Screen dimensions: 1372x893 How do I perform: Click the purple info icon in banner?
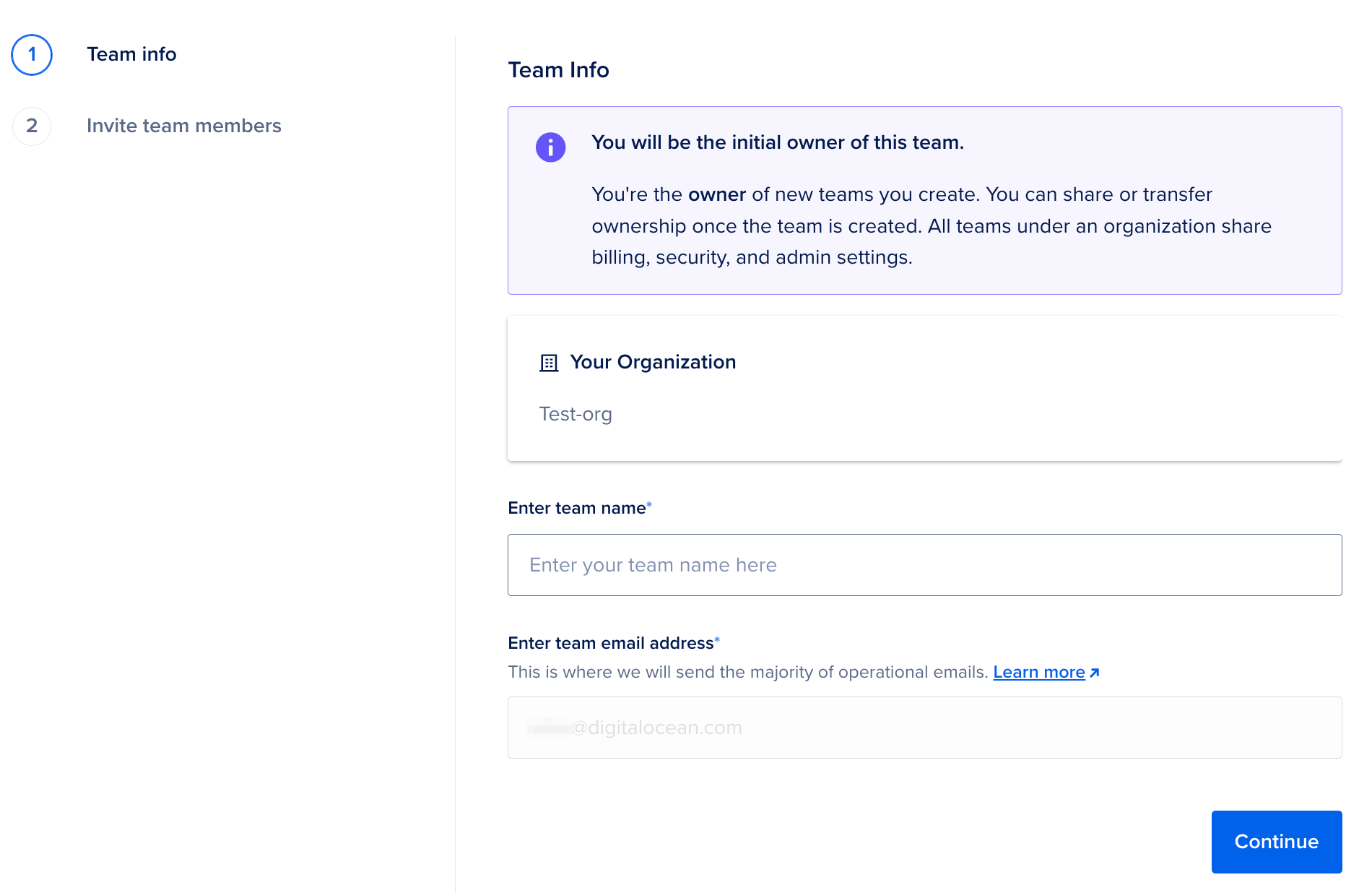[550, 147]
